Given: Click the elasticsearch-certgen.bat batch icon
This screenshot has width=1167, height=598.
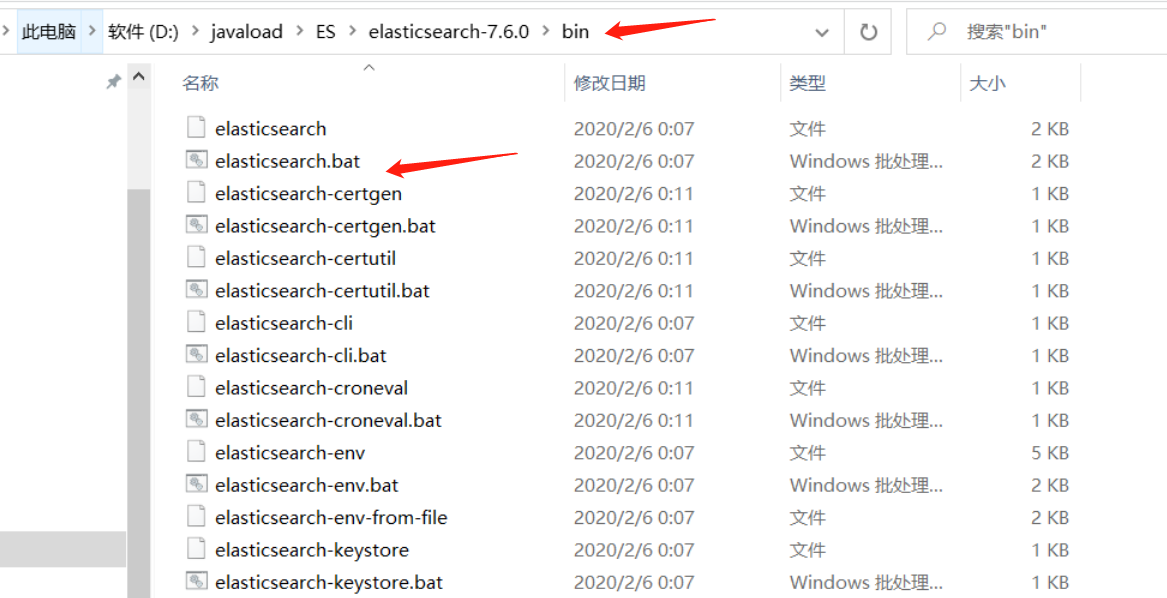Looking at the screenshot, I should coord(196,225).
